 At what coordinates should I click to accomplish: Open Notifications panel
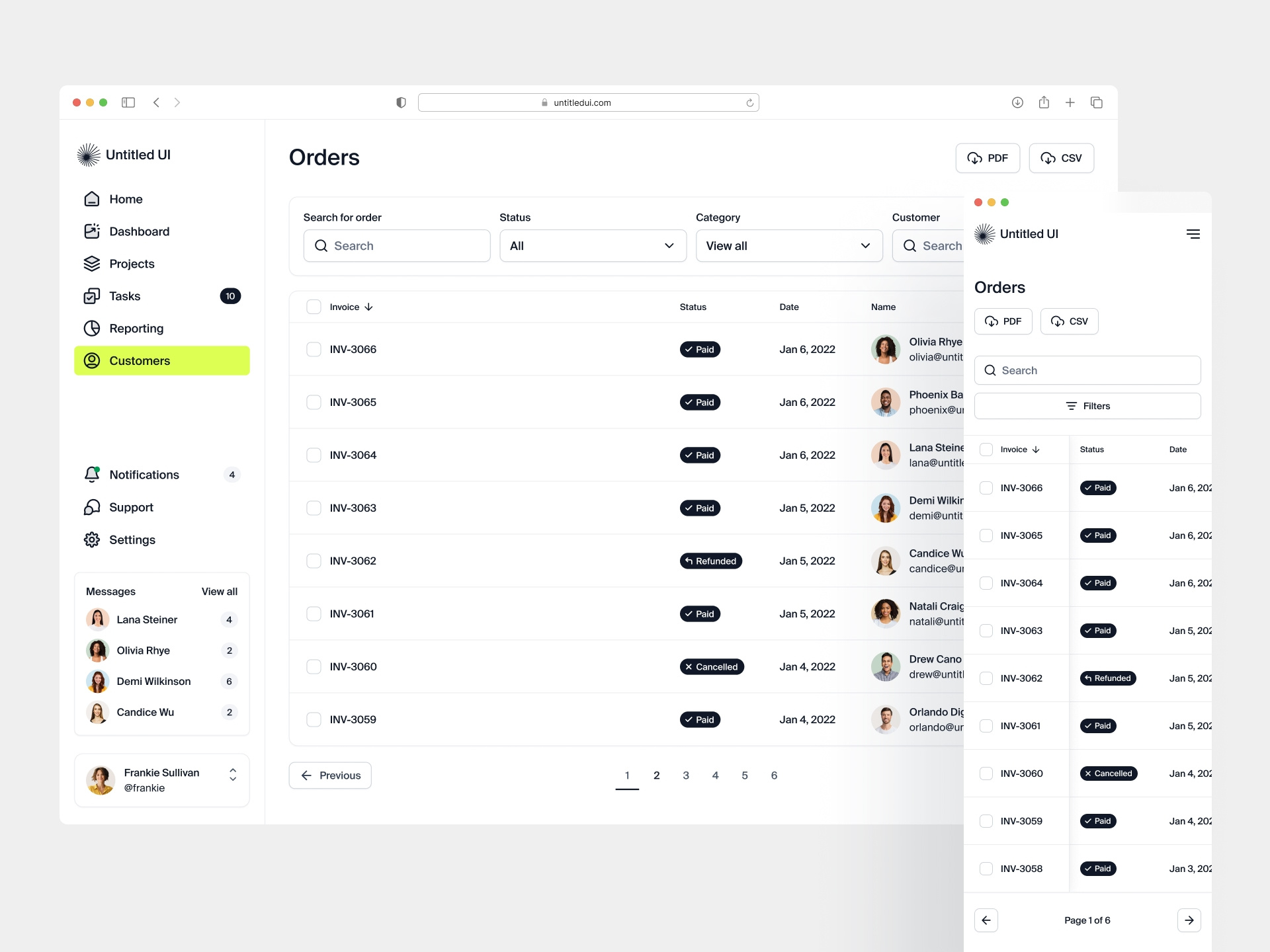click(x=145, y=473)
